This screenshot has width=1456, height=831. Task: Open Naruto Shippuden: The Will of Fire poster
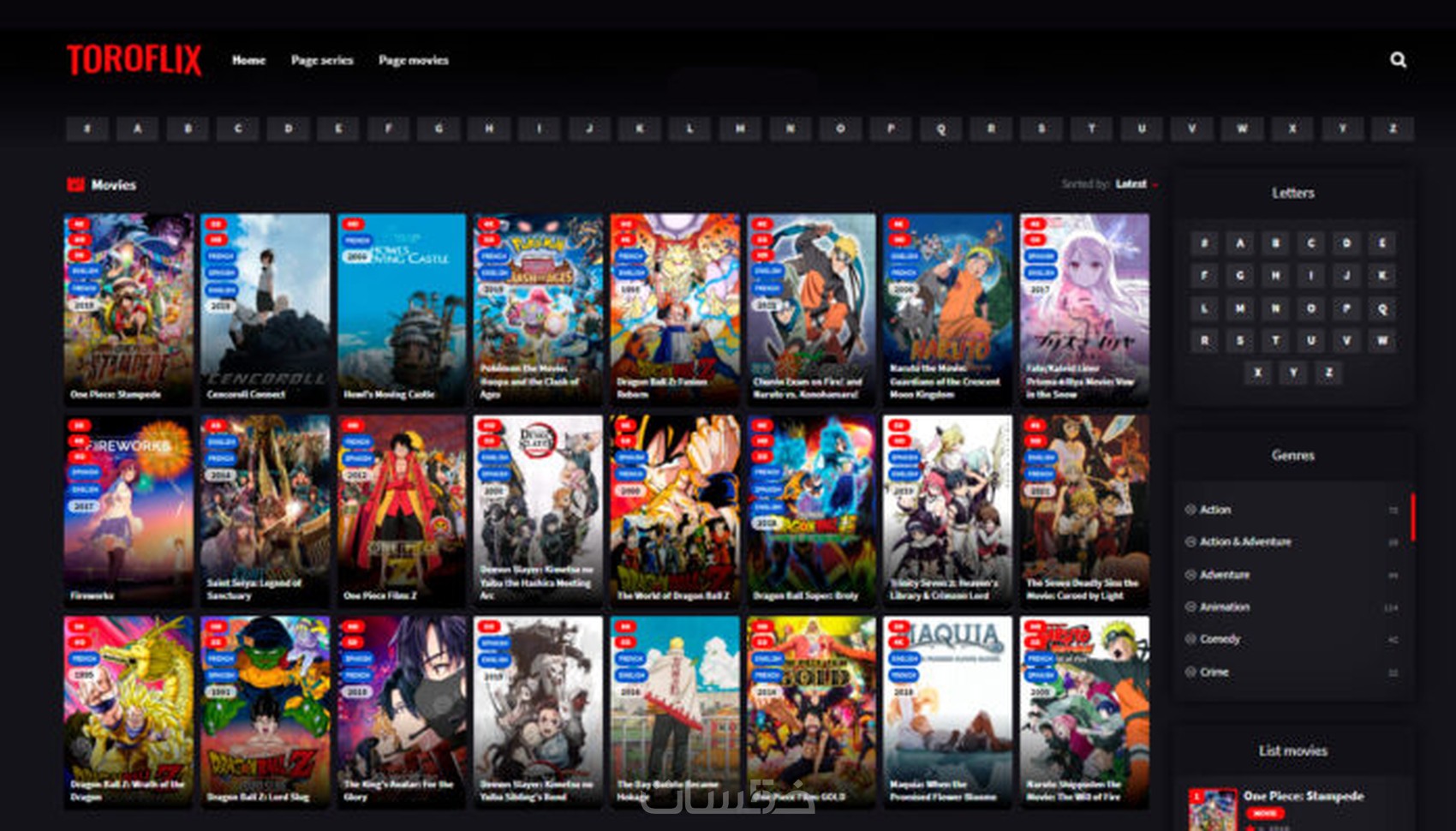[1084, 713]
